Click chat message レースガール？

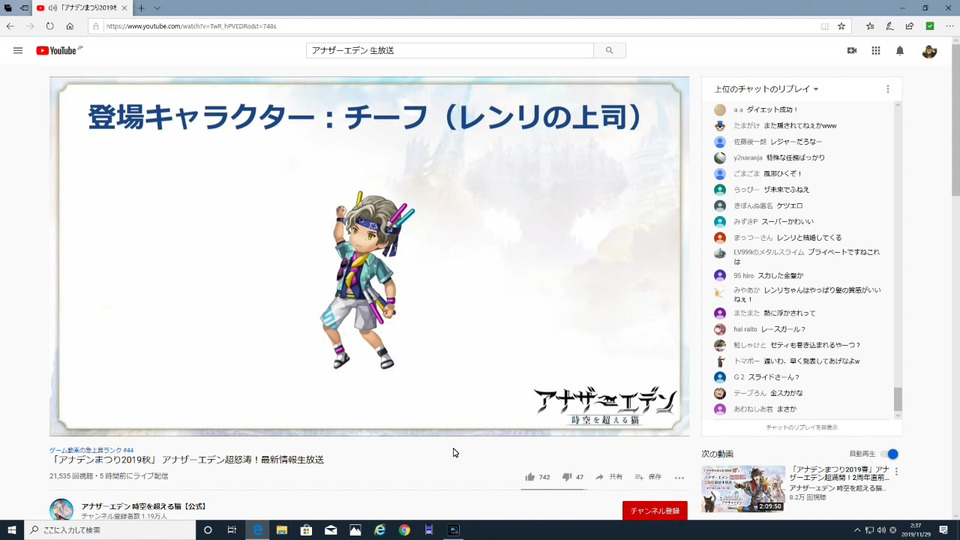[x=783, y=329]
